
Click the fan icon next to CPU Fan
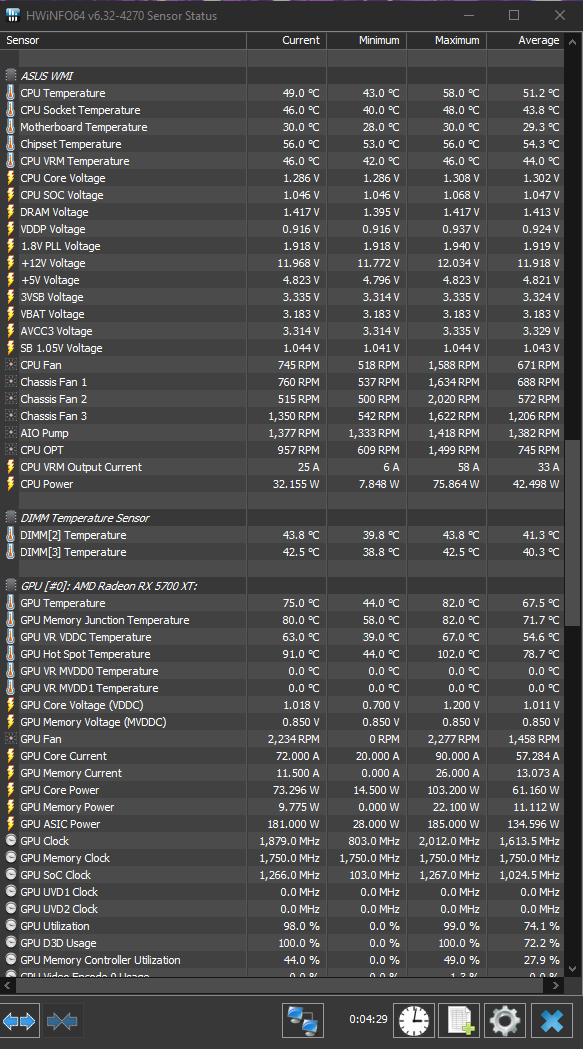click(x=10, y=365)
